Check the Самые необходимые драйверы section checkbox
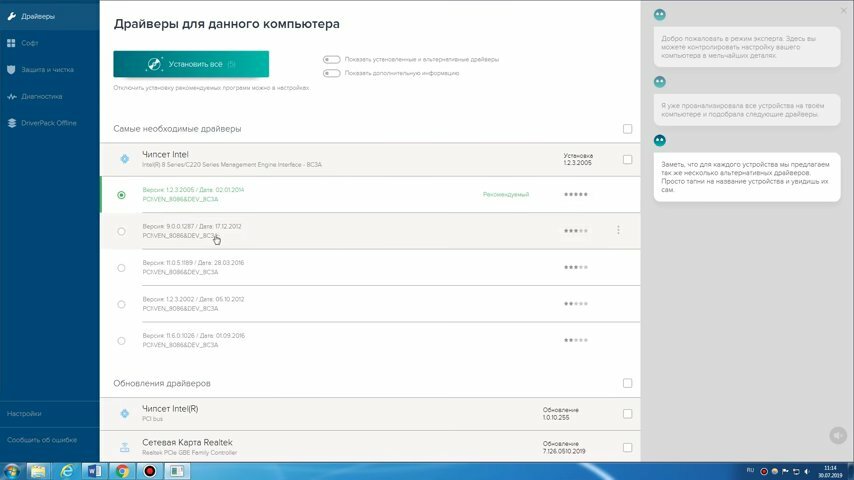The height and width of the screenshot is (480, 854). coord(627,129)
